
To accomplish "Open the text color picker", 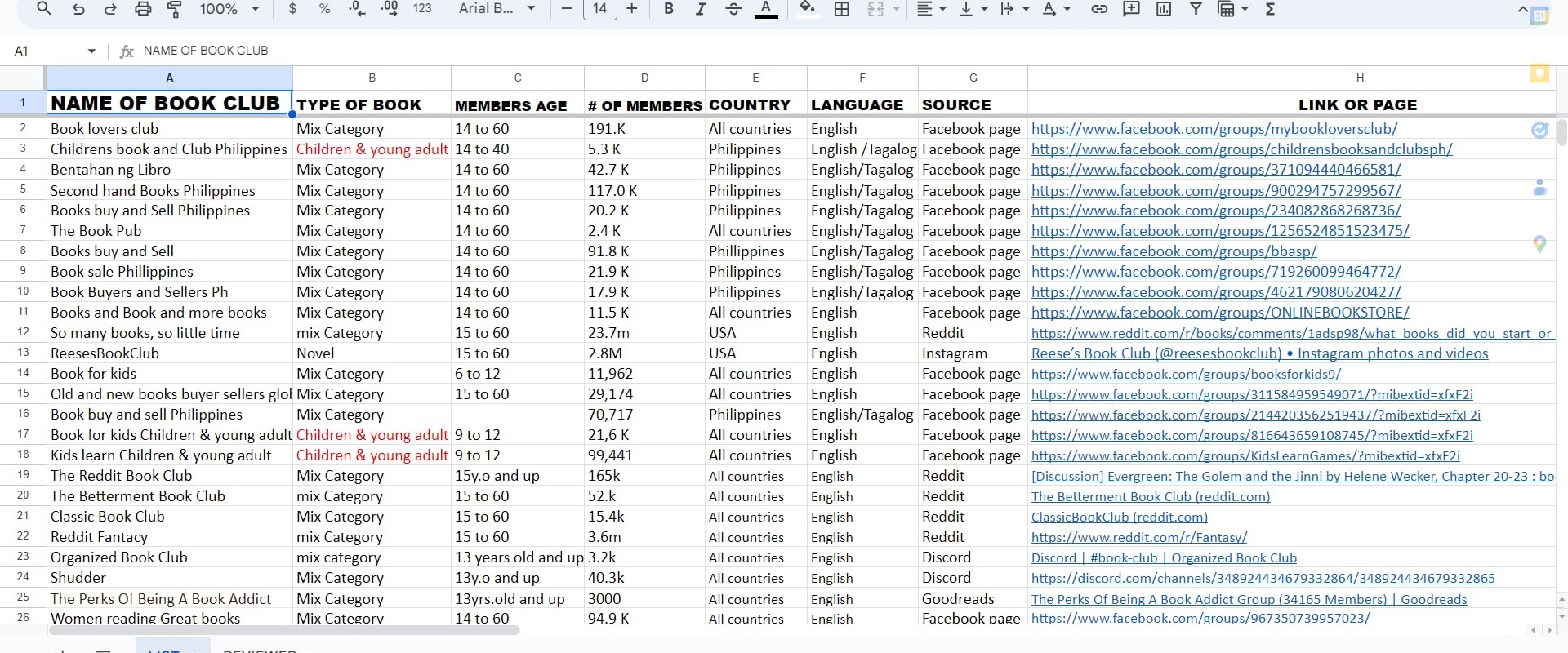I will tap(766, 9).
